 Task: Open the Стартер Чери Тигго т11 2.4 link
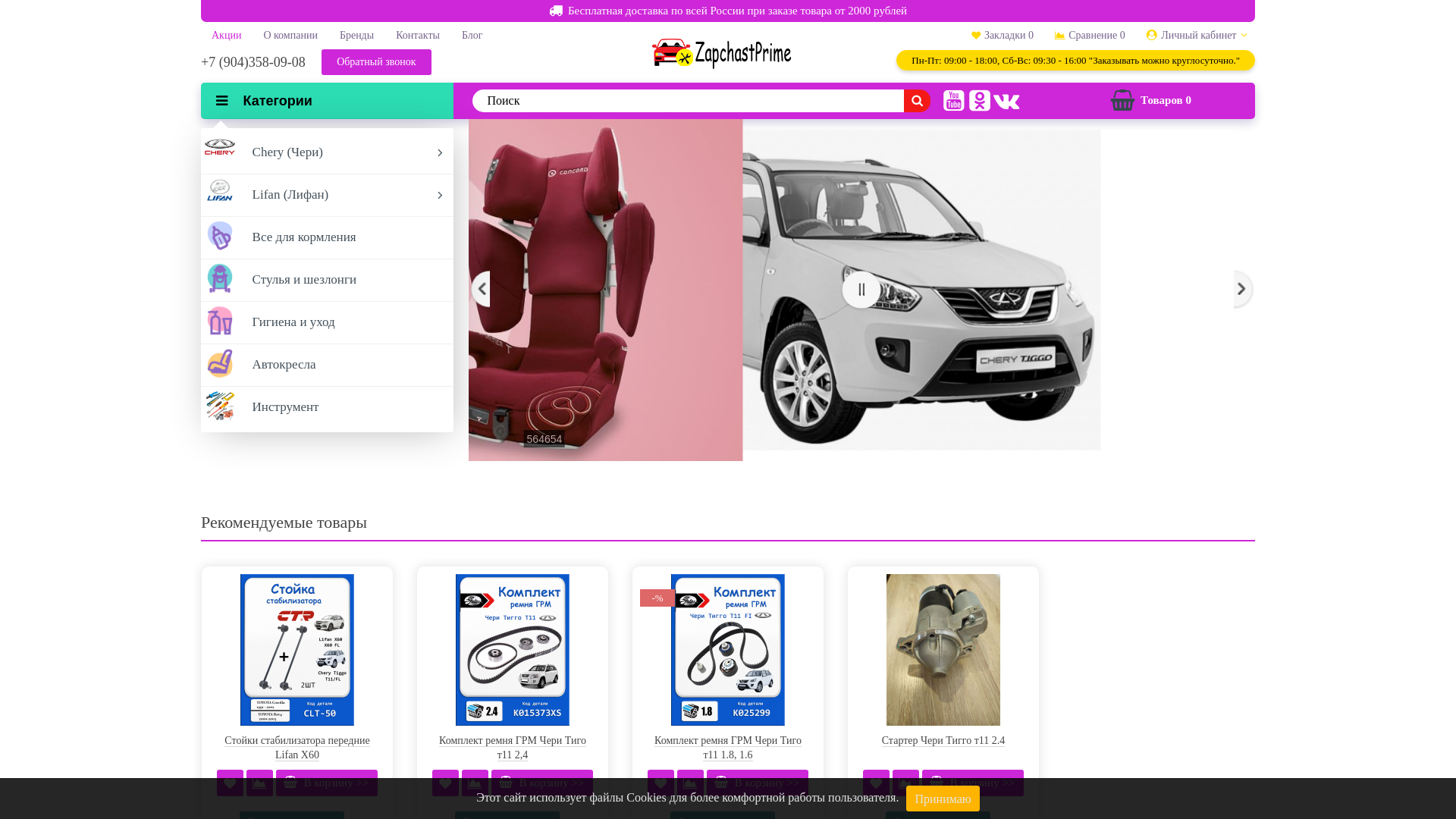click(943, 741)
